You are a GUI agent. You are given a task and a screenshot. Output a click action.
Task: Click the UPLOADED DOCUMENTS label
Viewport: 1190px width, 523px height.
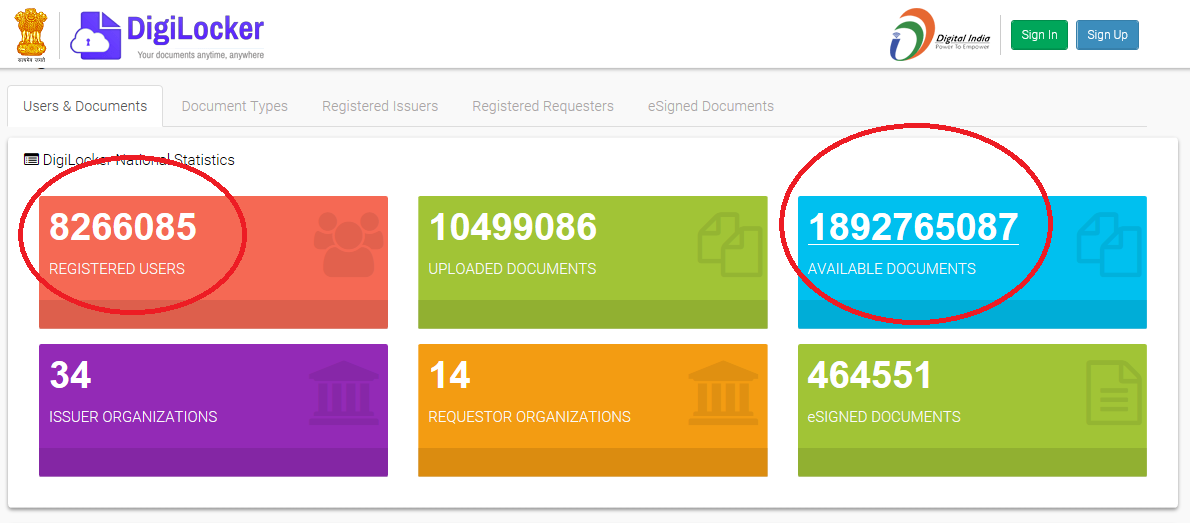pos(512,269)
